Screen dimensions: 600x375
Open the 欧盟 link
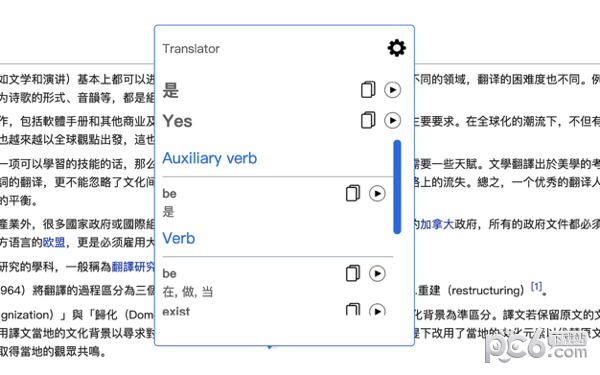pos(54,243)
